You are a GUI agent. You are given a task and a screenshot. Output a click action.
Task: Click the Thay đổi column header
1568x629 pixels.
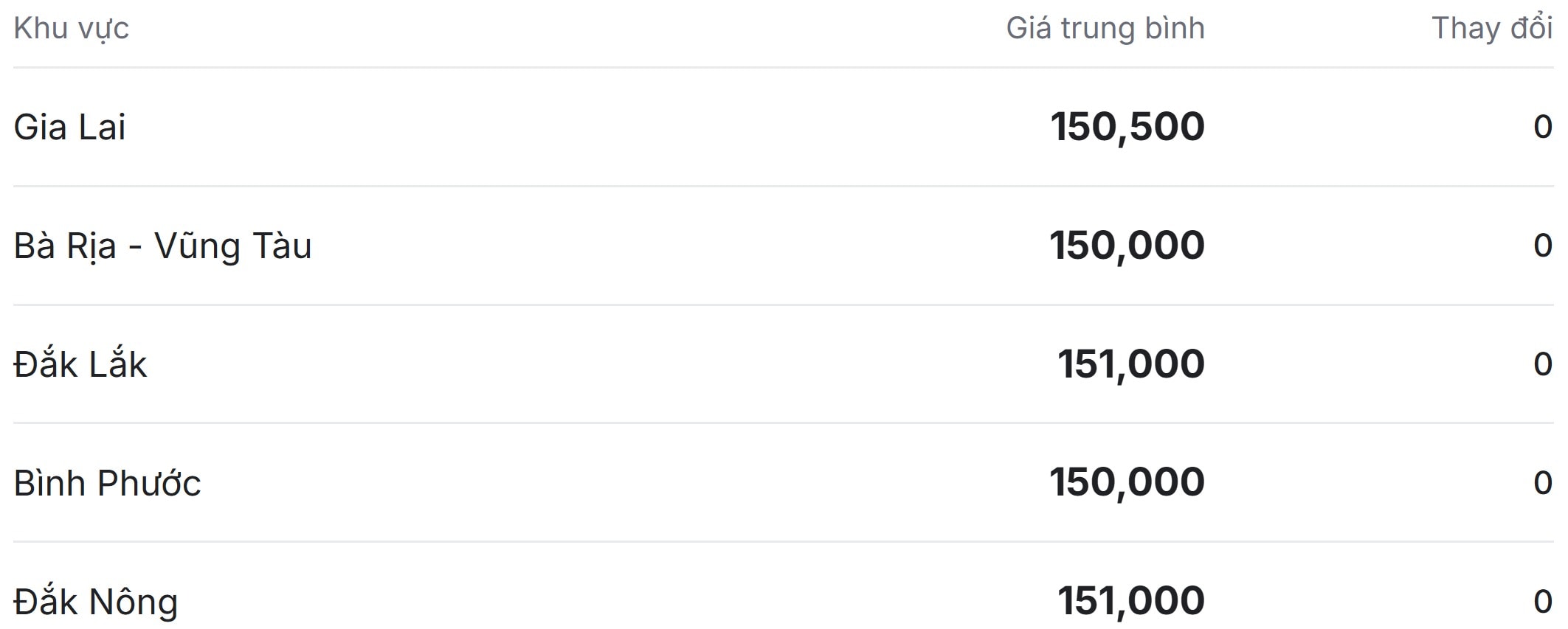click(1491, 29)
